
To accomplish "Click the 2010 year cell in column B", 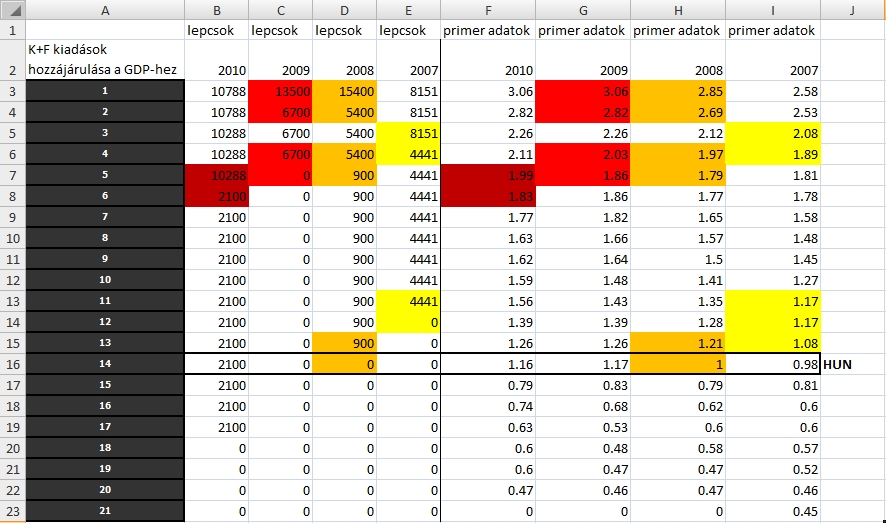I will point(216,70).
